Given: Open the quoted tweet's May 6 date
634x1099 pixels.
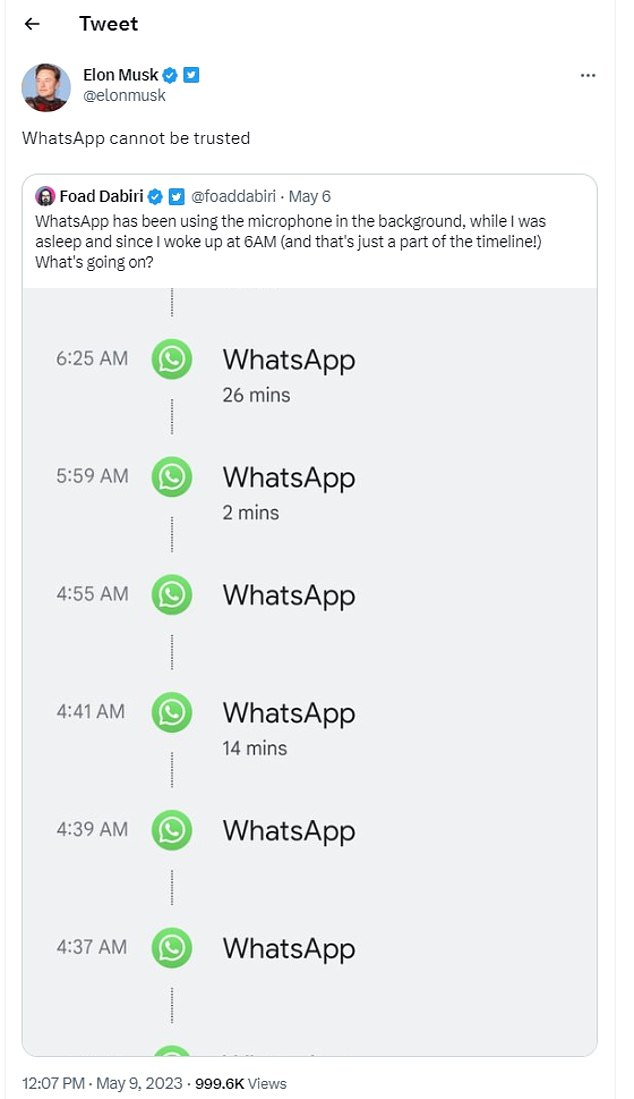Looking at the screenshot, I should click(x=310, y=196).
